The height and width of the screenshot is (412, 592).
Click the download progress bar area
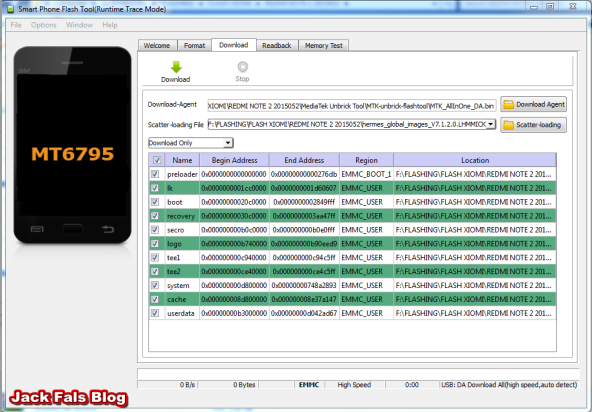(x=358, y=373)
